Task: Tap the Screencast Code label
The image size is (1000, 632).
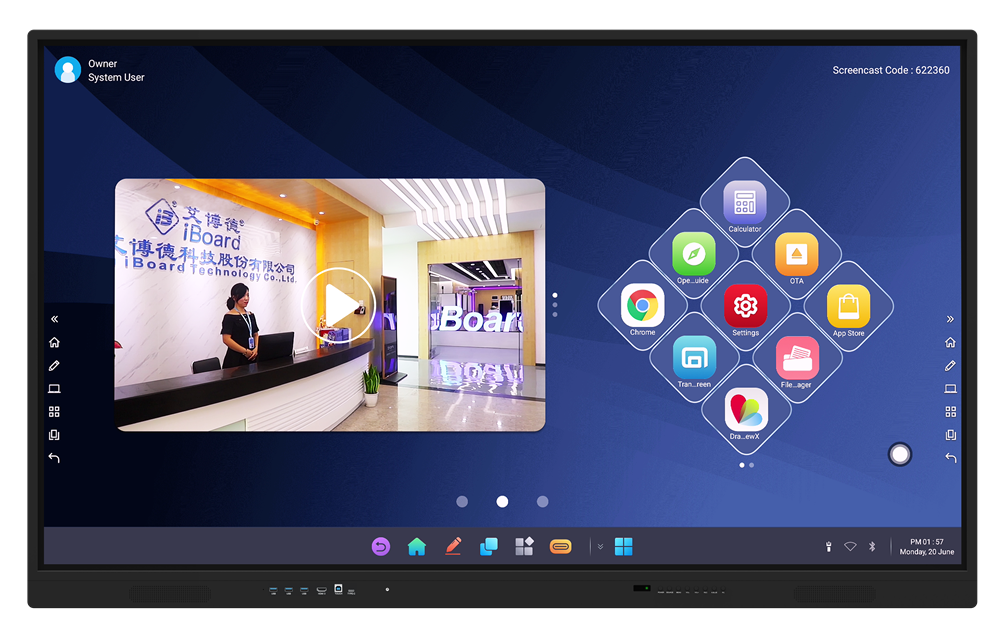Action: point(890,70)
